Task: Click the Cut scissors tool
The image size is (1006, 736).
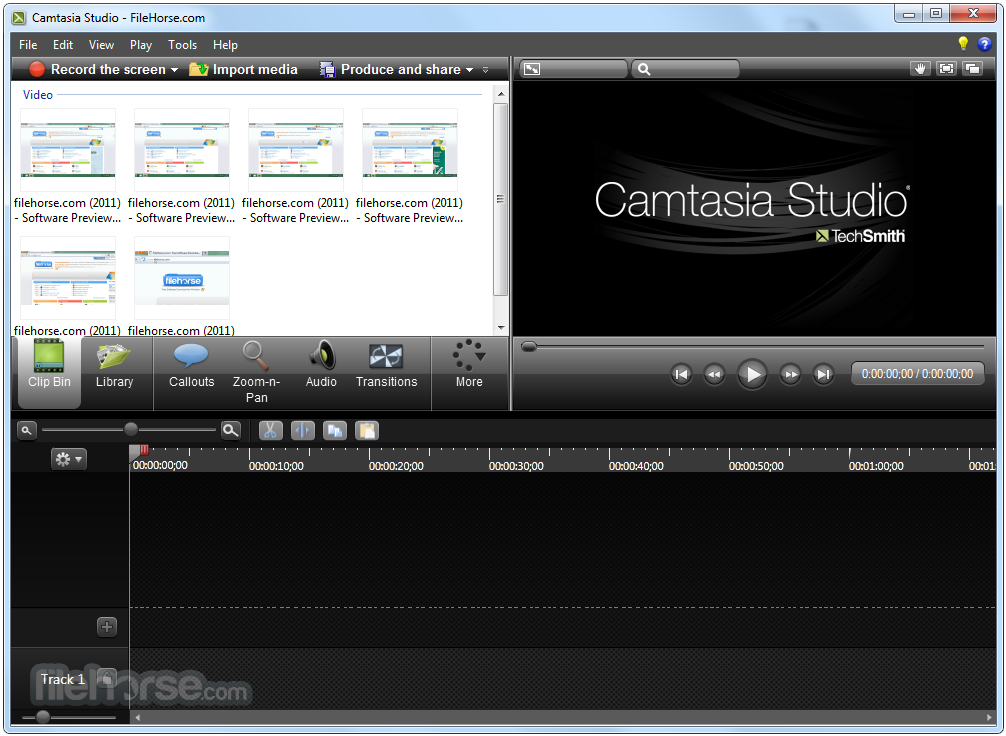Action: 270,431
